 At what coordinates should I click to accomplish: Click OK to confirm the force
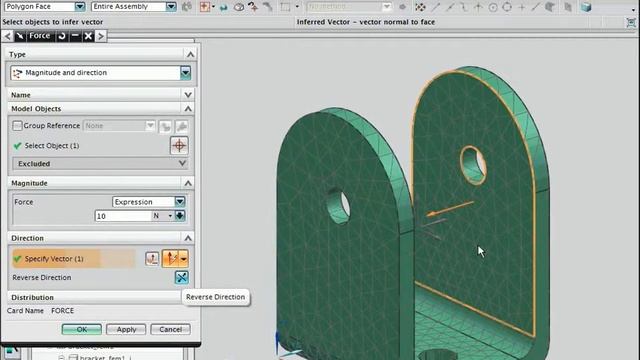click(x=82, y=329)
